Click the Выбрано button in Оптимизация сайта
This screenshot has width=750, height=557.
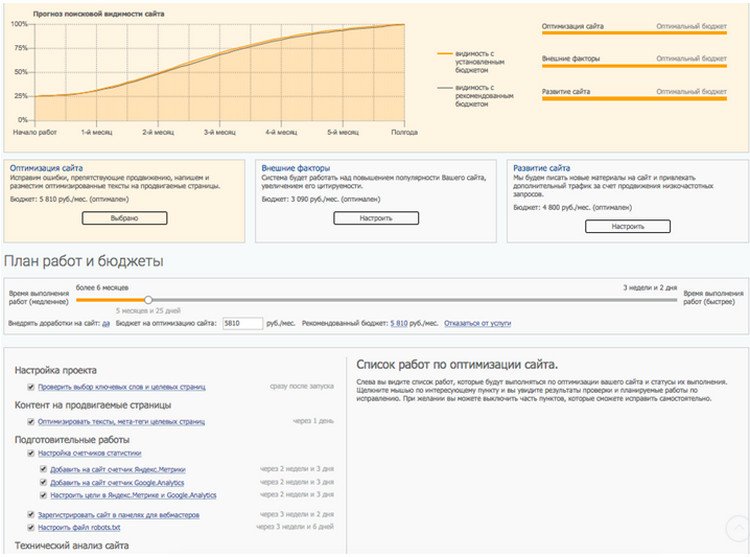(x=124, y=218)
